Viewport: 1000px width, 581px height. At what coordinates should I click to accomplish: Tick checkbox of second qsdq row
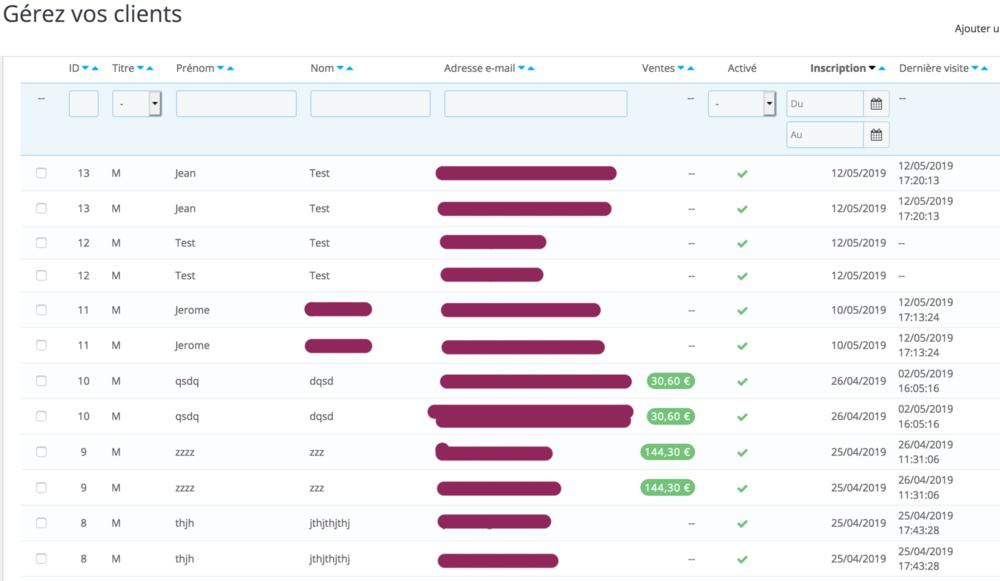(x=41, y=416)
